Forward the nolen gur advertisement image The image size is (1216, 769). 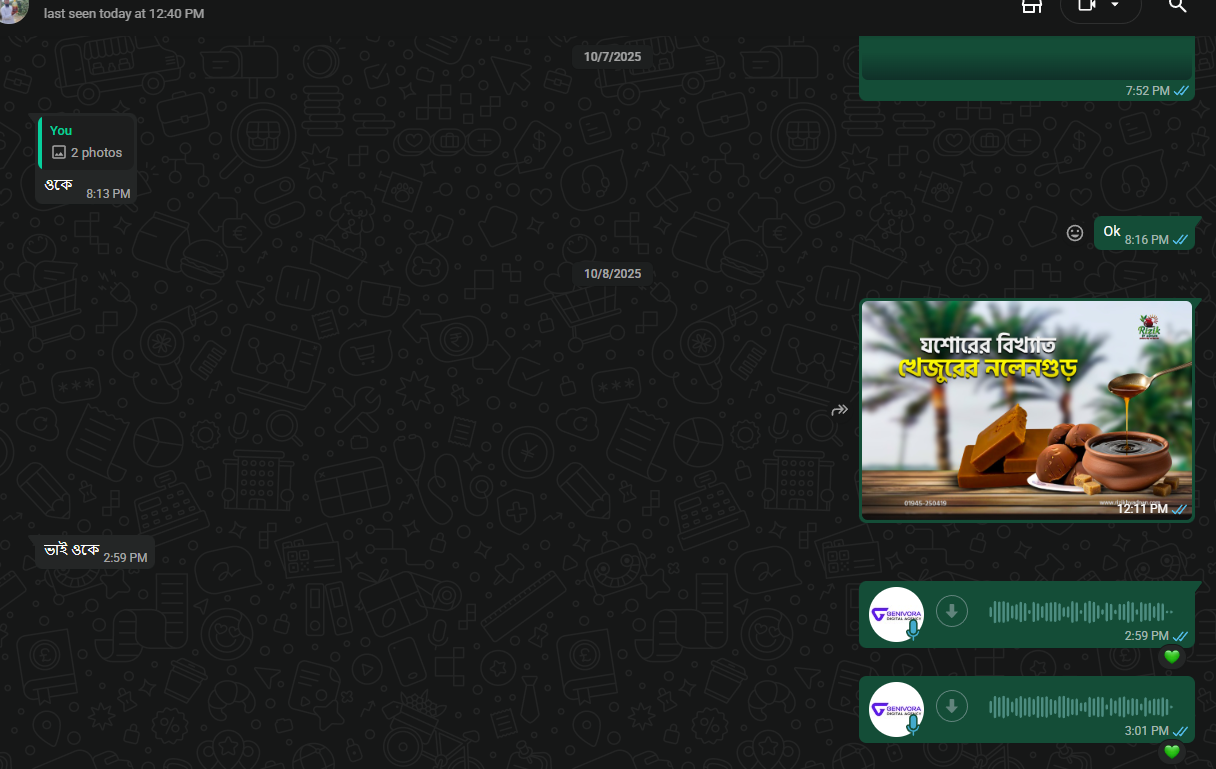click(x=839, y=410)
